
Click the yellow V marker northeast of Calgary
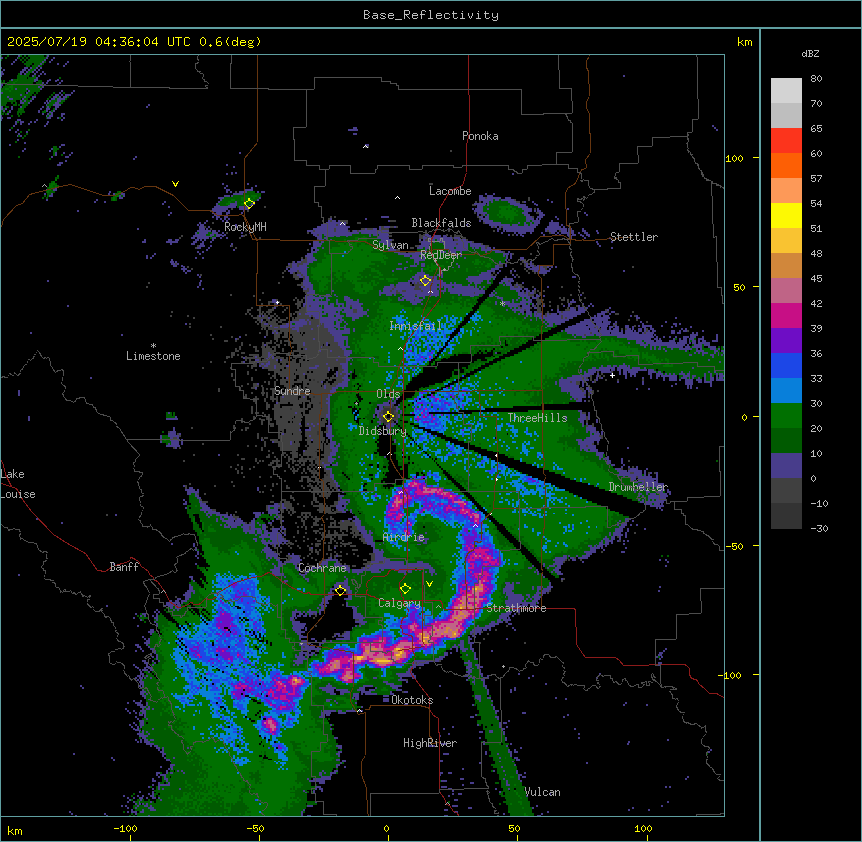click(x=429, y=584)
